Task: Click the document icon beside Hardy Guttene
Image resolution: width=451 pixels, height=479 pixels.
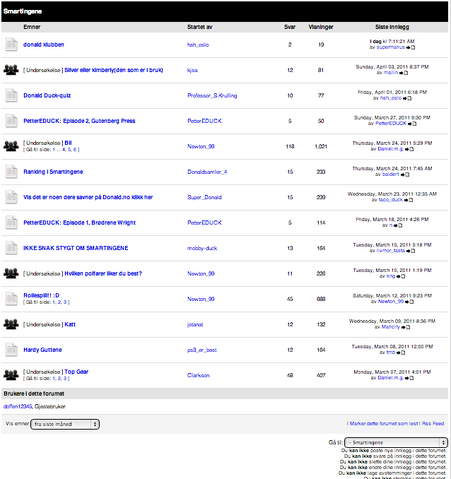Action: point(11,349)
